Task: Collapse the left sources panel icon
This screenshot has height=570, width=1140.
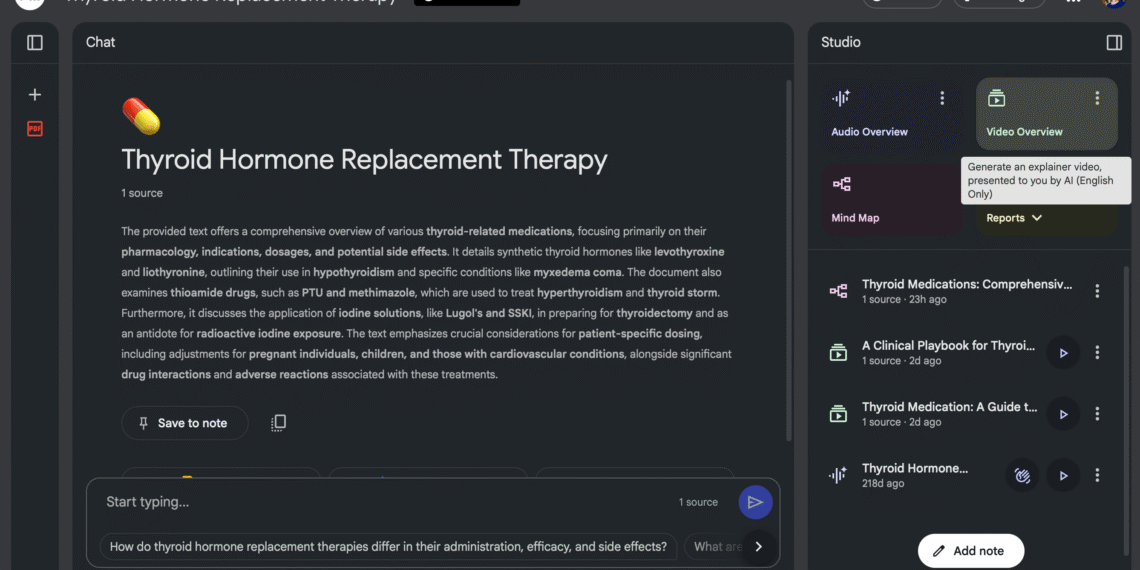Action: (x=35, y=42)
